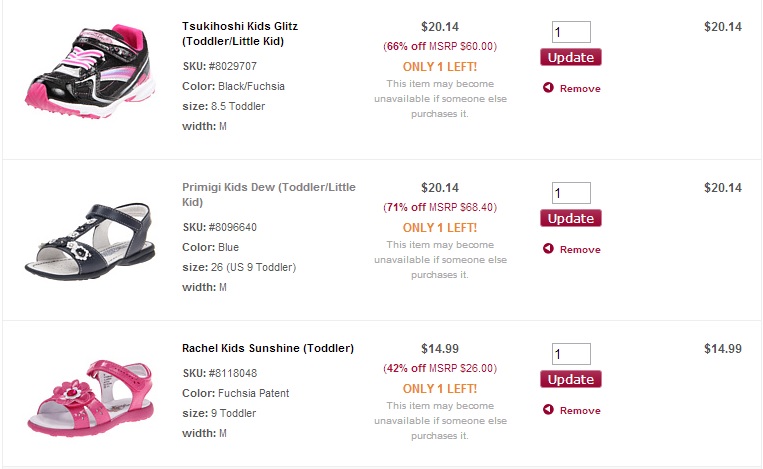Click the $14.99 Rachel Kids unit price
This screenshot has width=763, height=469.
click(x=440, y=348)
